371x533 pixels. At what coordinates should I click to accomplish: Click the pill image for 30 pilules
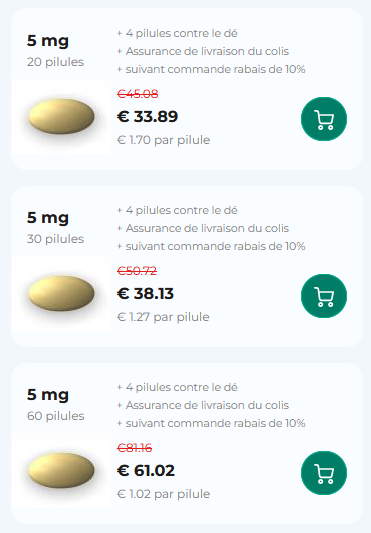tap(61, 293)
